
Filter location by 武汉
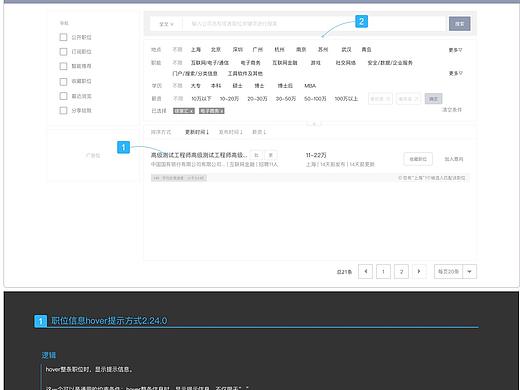click(x=346, y=49)
